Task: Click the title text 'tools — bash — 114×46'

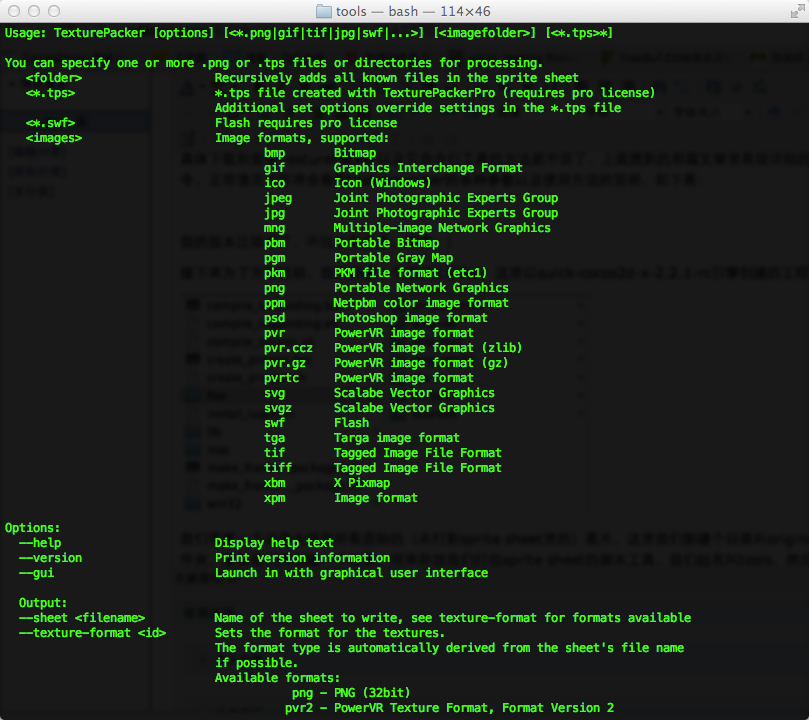Action: [x=413, y=11]
